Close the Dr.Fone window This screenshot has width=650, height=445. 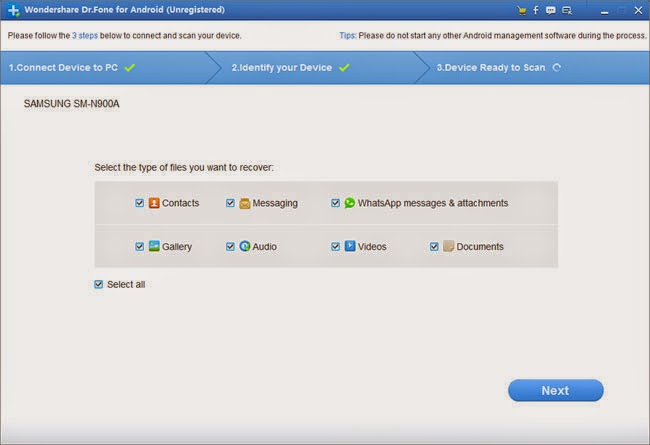(638, 10)
